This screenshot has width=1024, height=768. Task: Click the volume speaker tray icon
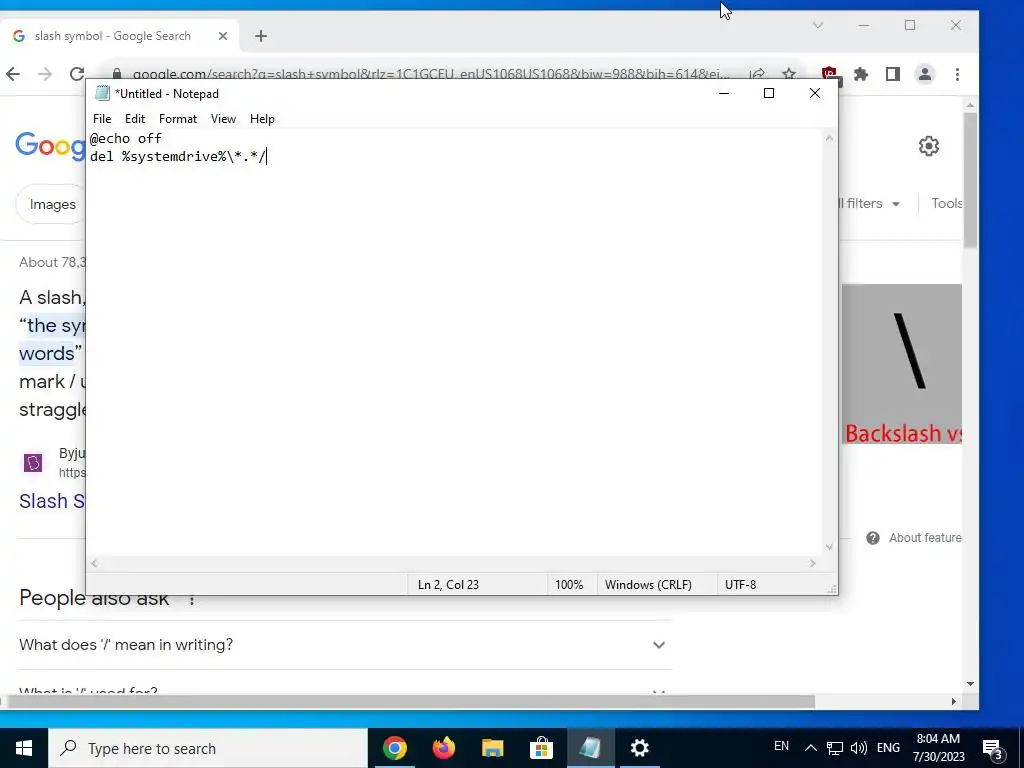pyautogui.click(x=859, y=748)
